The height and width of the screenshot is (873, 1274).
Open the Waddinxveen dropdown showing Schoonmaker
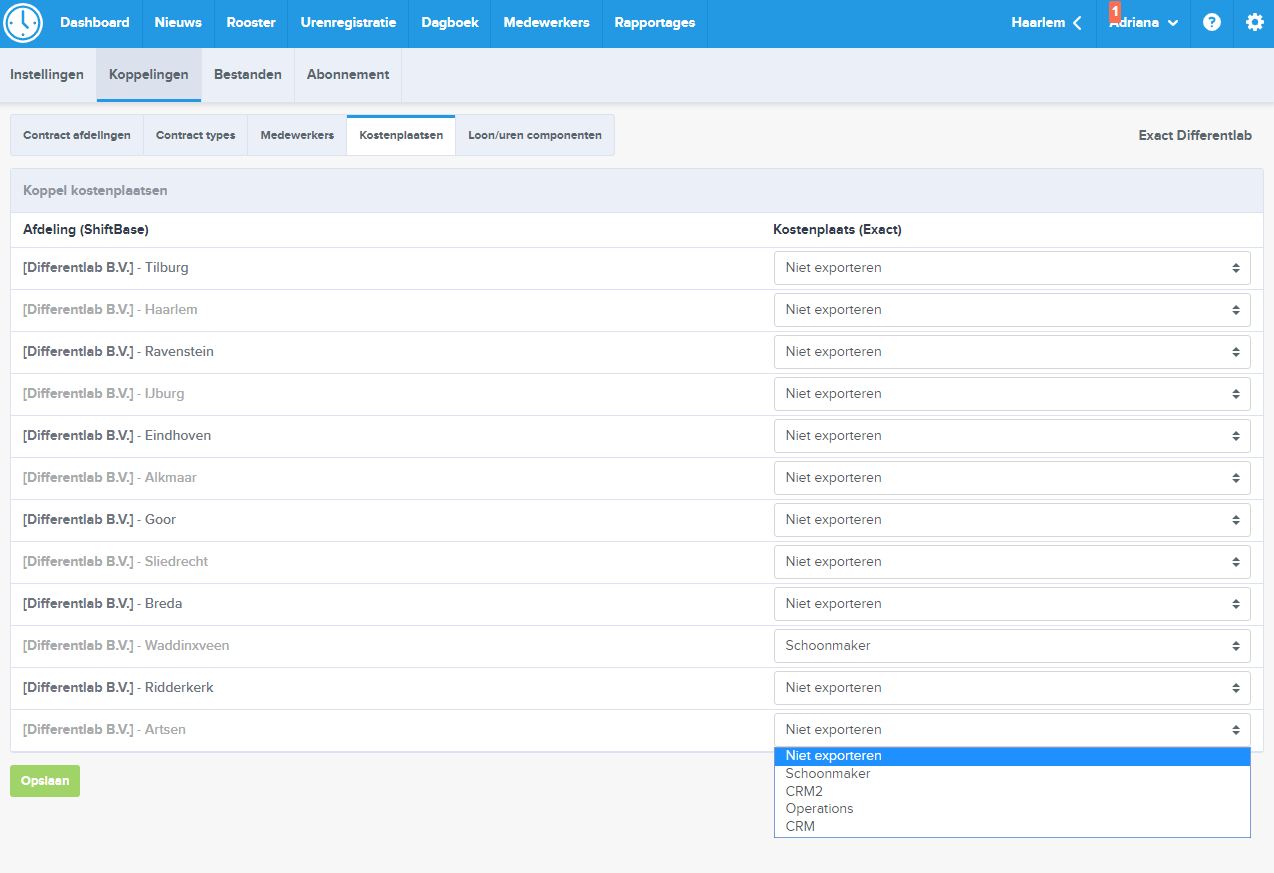[x=1012, y=646]
